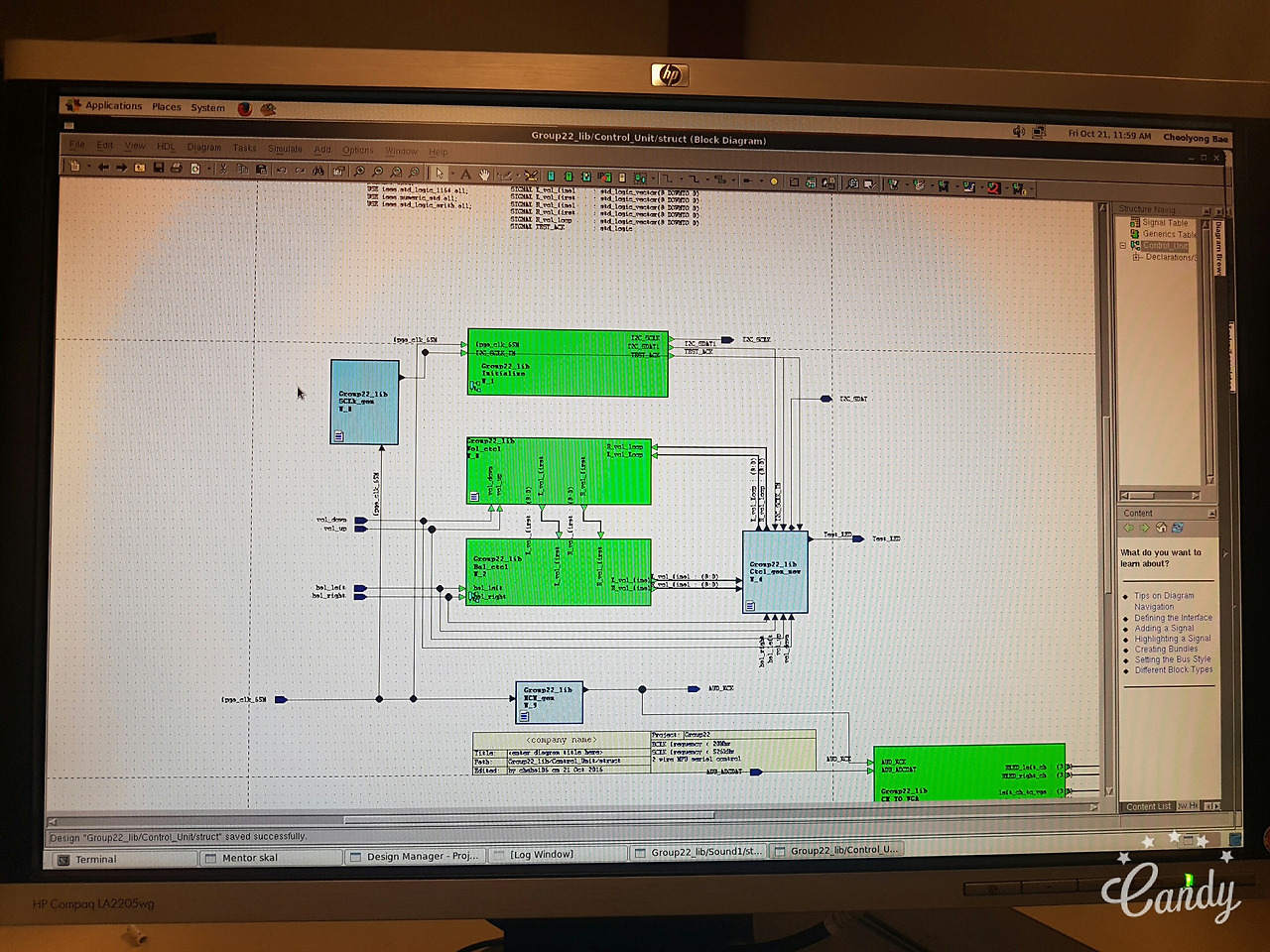Click the Find binoculars icon
The height and width of the screenshot is (952, 1270).
tap(318, 171)
